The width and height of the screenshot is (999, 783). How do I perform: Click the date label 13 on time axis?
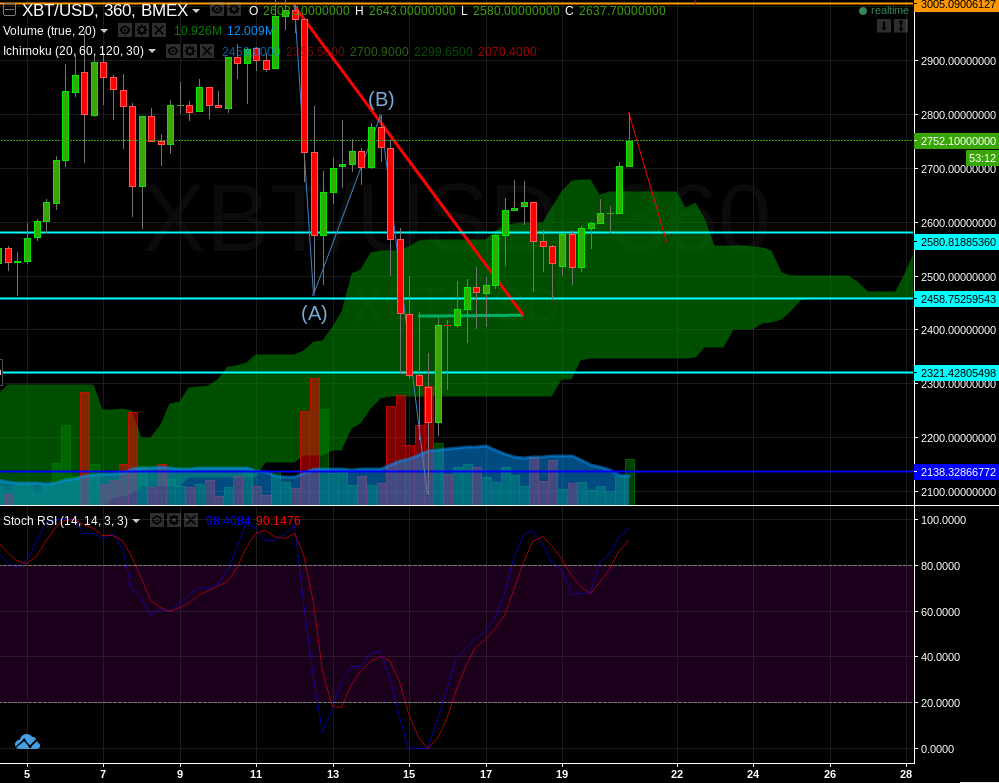point(333,775)
